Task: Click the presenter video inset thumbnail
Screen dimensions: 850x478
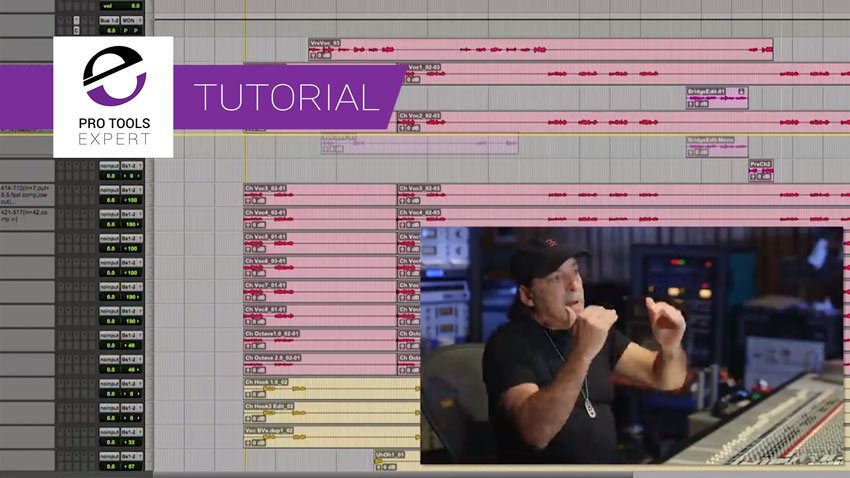Action: click(632, 346)
